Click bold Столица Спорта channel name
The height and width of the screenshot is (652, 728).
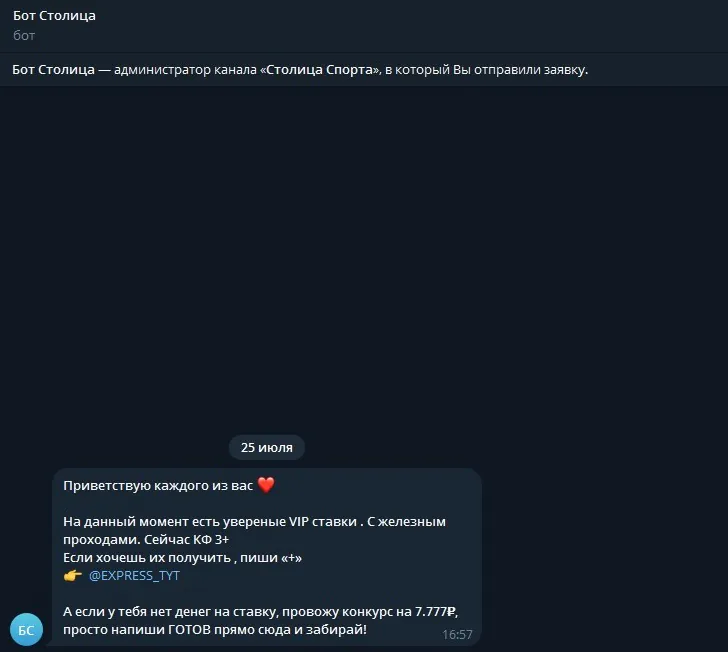tap(319, 70)
